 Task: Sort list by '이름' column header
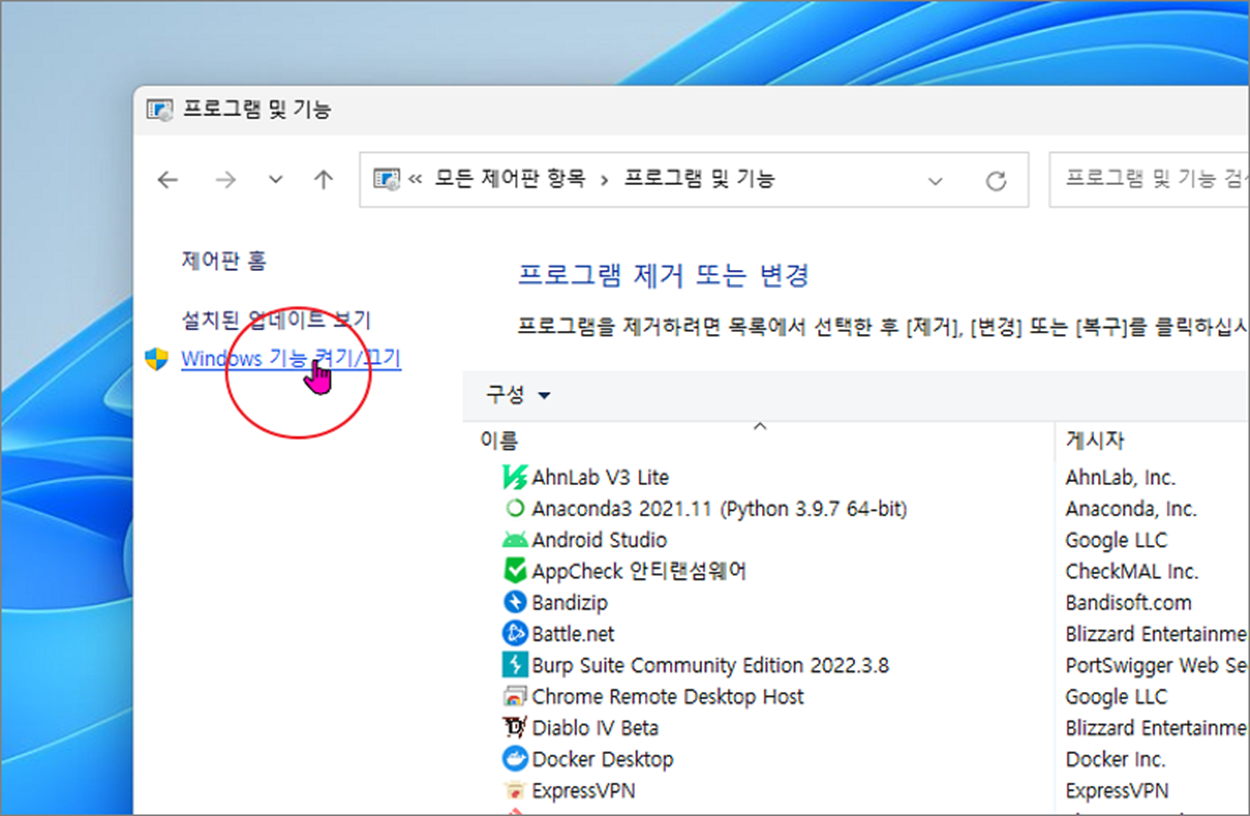[x=499, y=440]
